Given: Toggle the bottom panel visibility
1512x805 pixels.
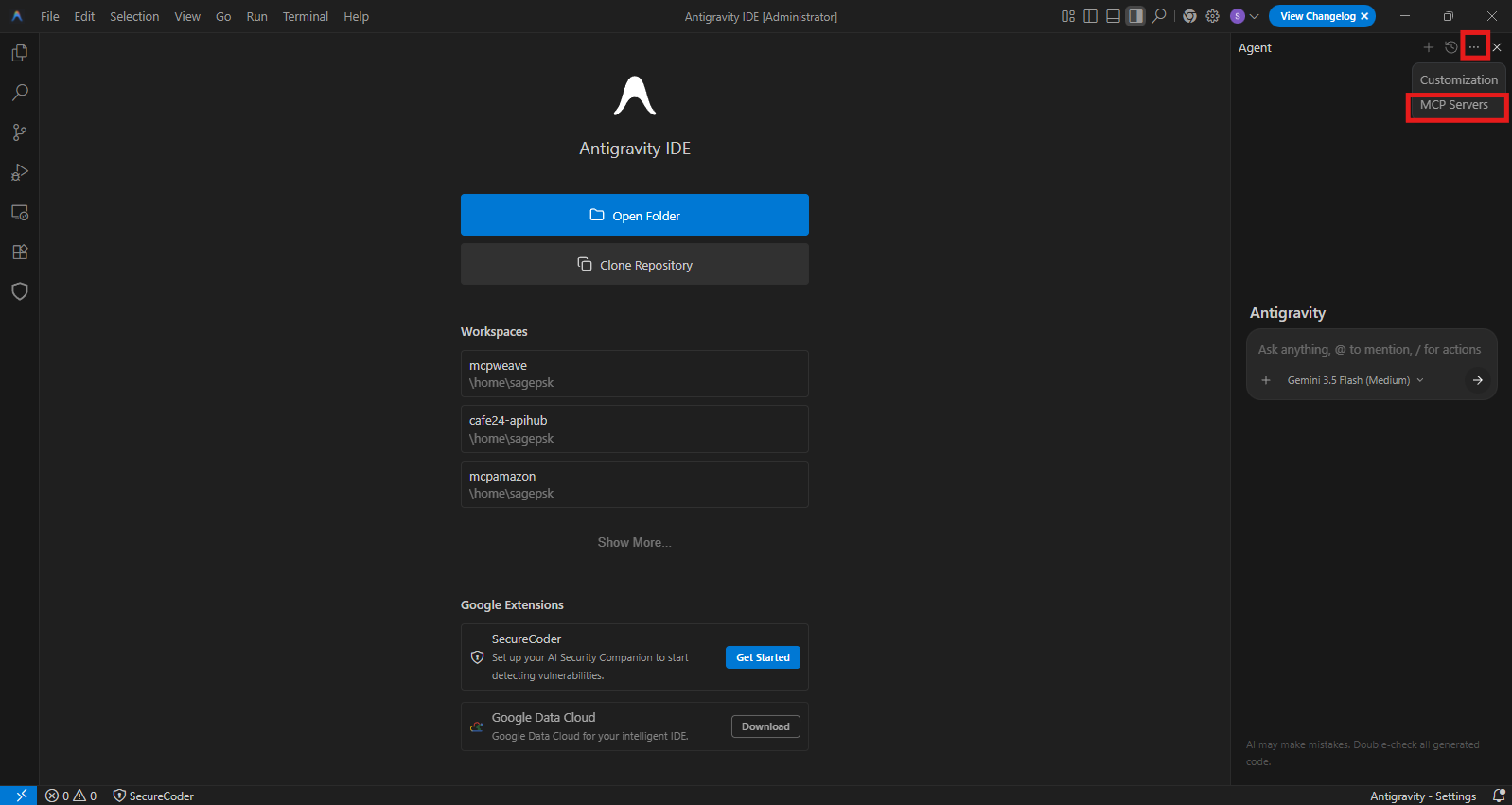Looking at the screenshot, I should [1113, 16].
